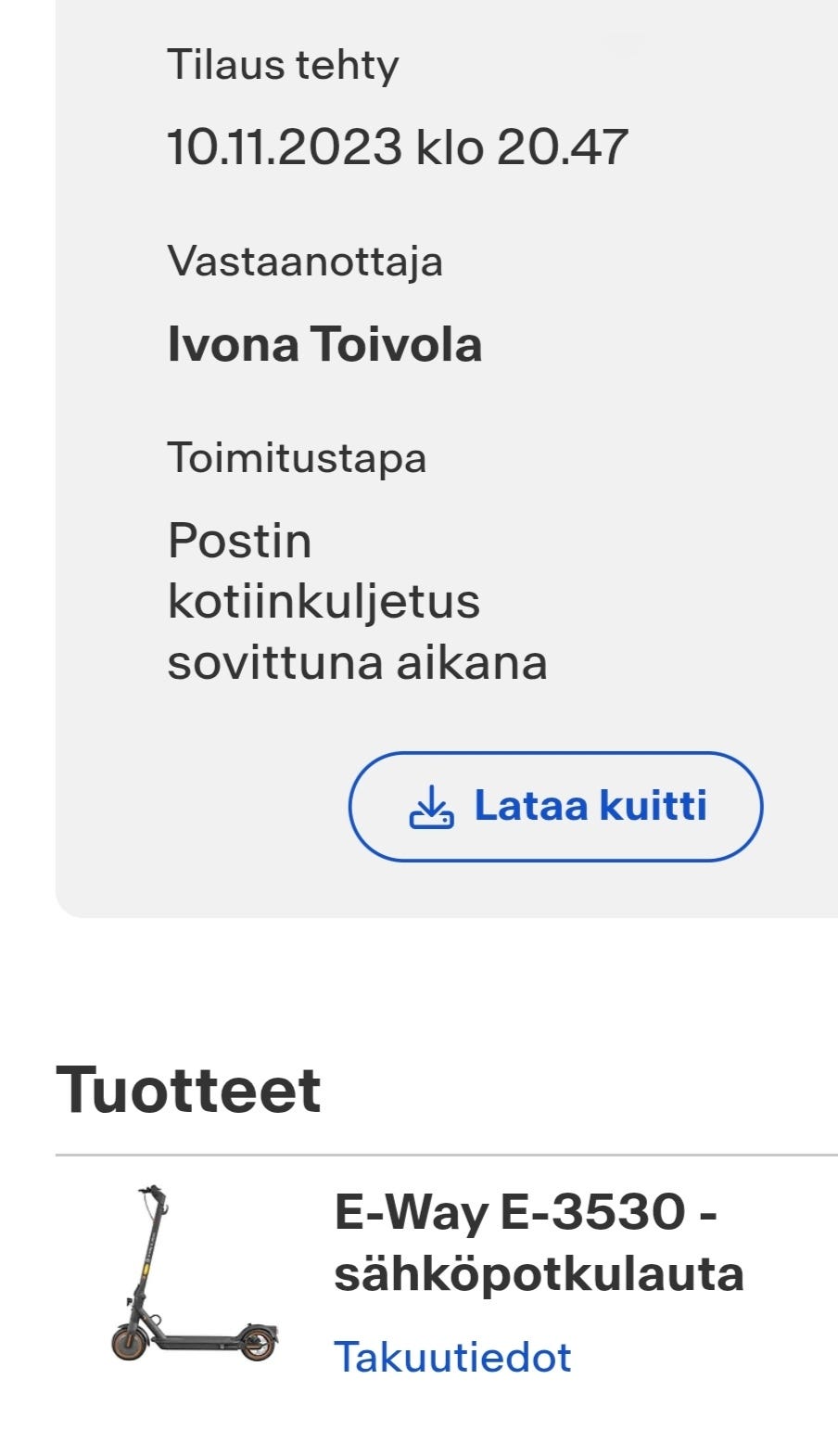Click the Tilaus tehty label
The height and width of the screenshot is (1456, 838).
[283, 64]
